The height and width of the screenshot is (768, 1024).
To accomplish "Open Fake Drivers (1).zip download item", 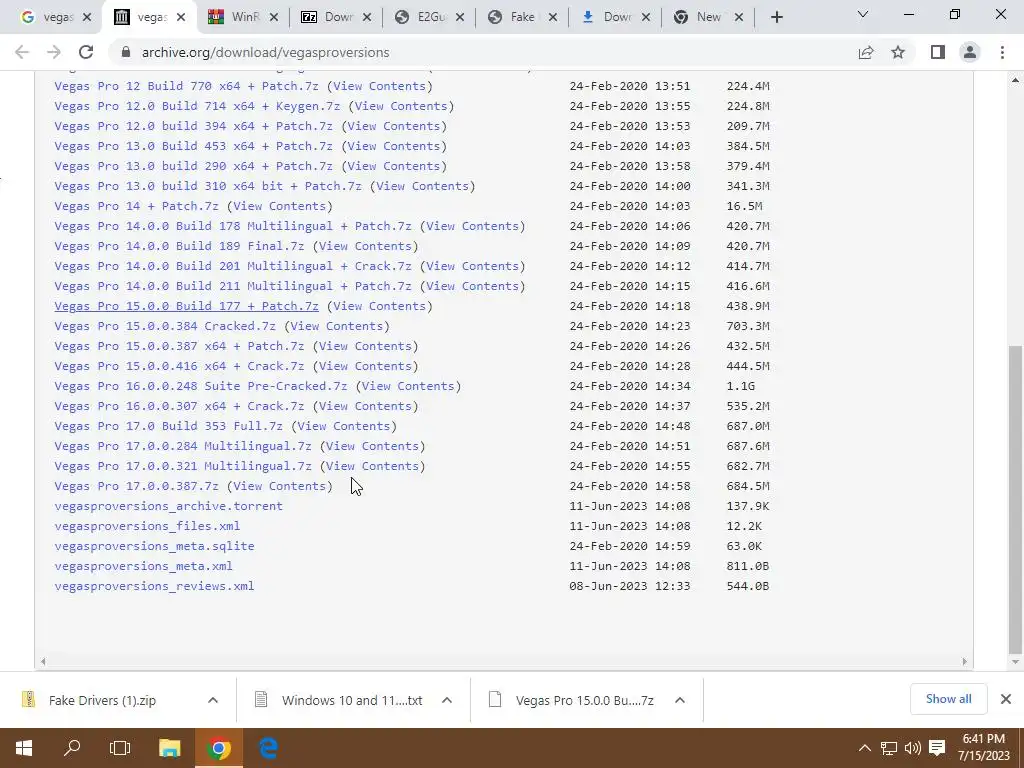I will (103, 700).
